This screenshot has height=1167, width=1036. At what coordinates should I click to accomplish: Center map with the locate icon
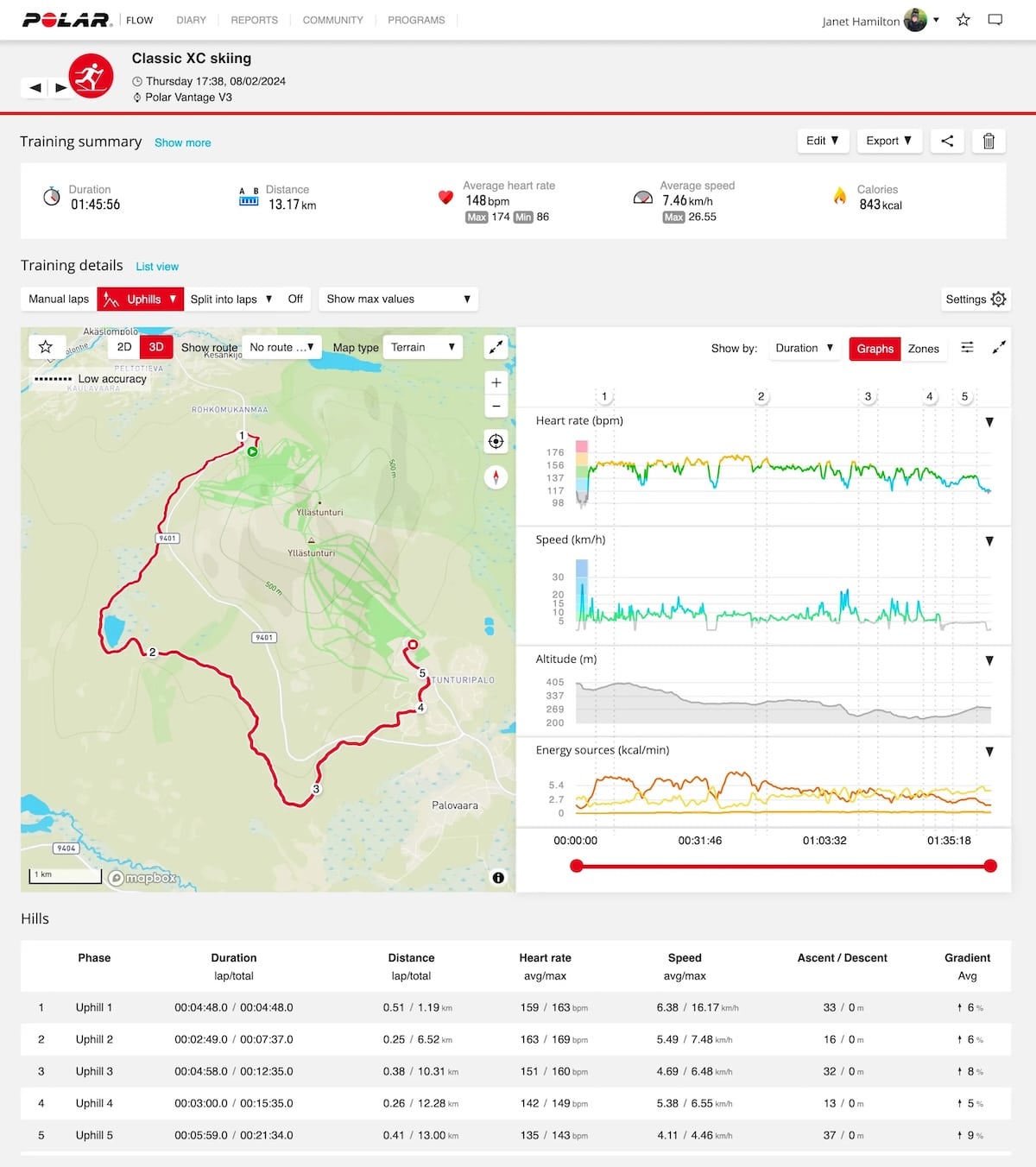pos(496,442)
